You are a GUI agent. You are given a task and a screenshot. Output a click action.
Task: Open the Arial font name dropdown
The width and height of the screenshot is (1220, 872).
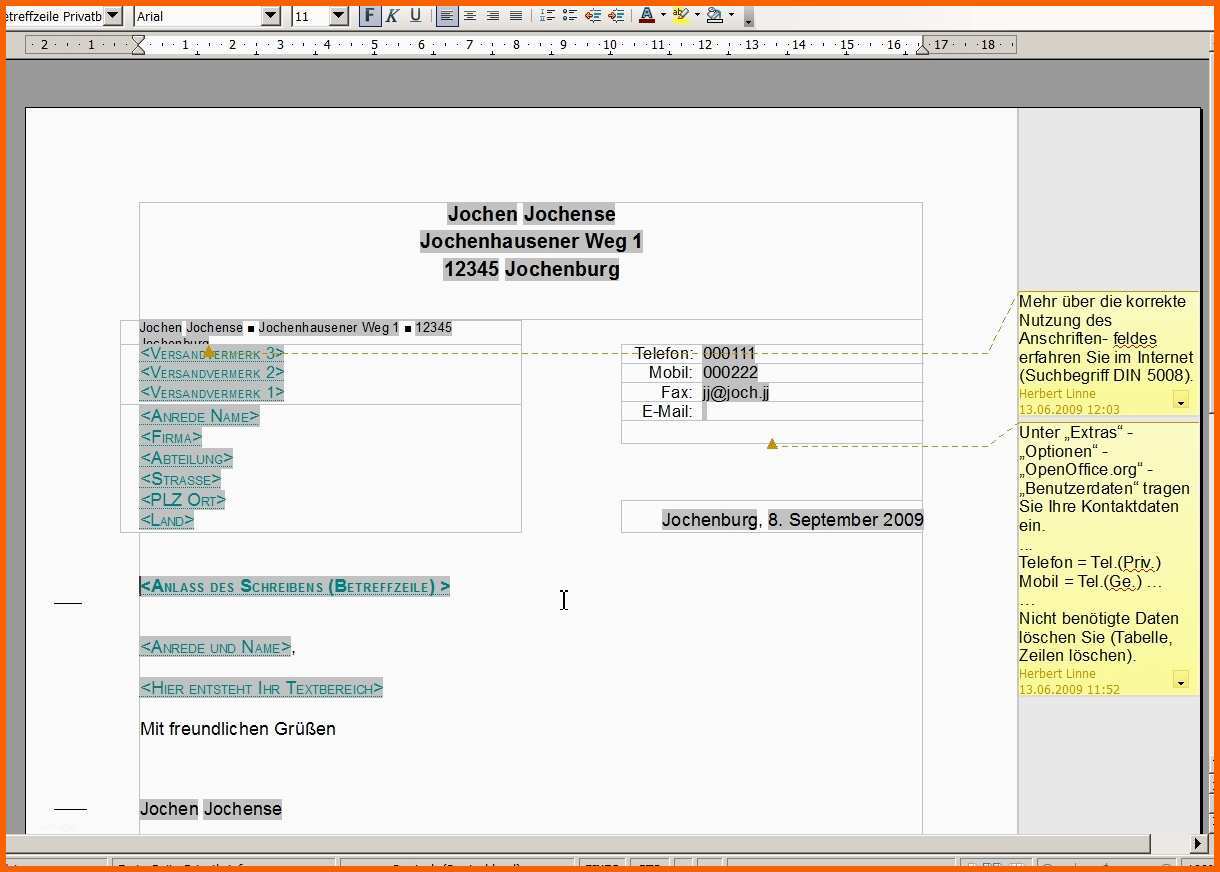click(x=270, y=16)
